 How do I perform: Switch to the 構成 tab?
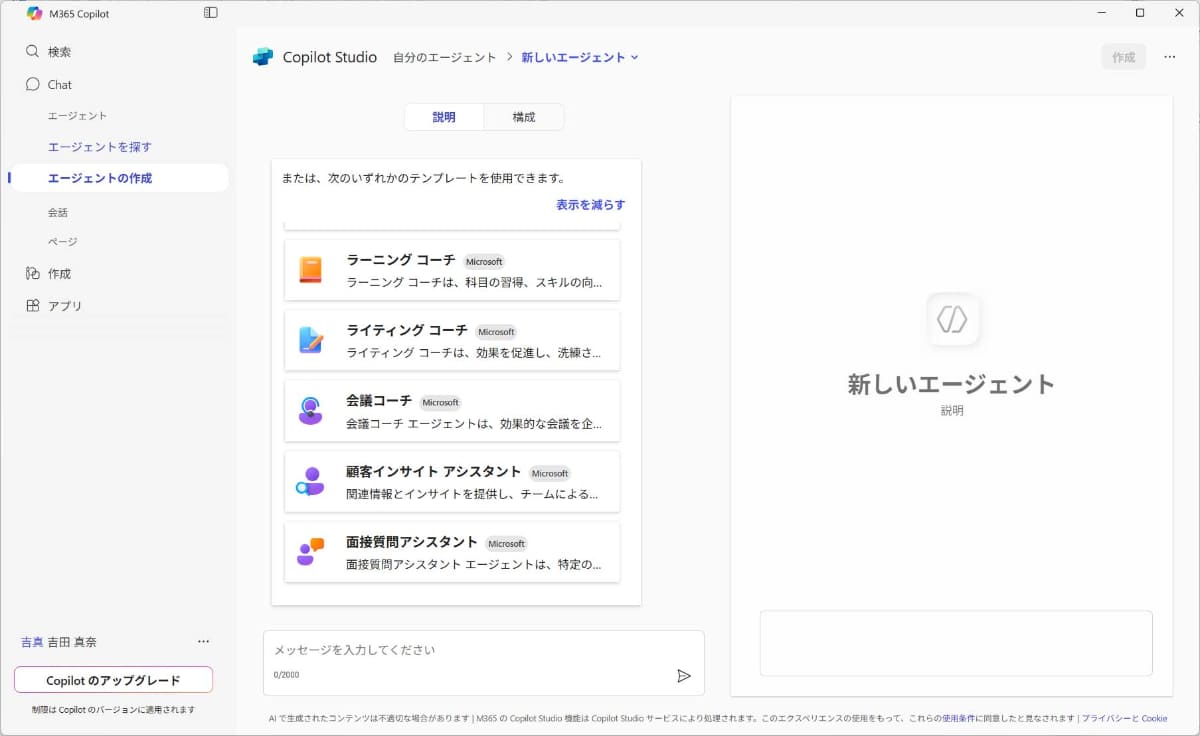[x=524, y=117]
